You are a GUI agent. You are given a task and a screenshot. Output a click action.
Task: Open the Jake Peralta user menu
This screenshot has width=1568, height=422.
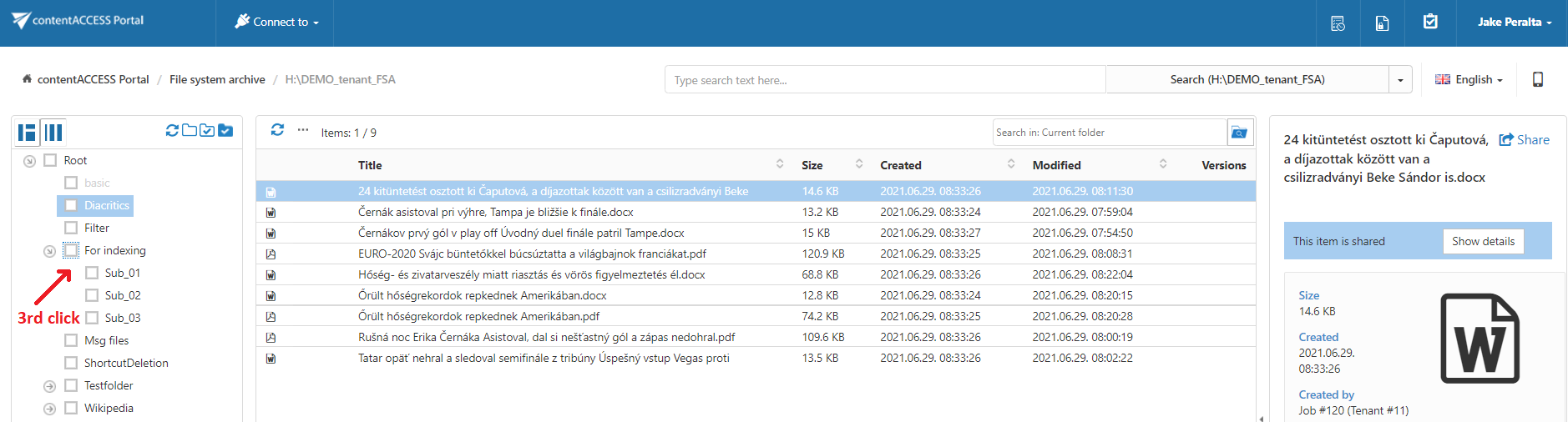1514,23
